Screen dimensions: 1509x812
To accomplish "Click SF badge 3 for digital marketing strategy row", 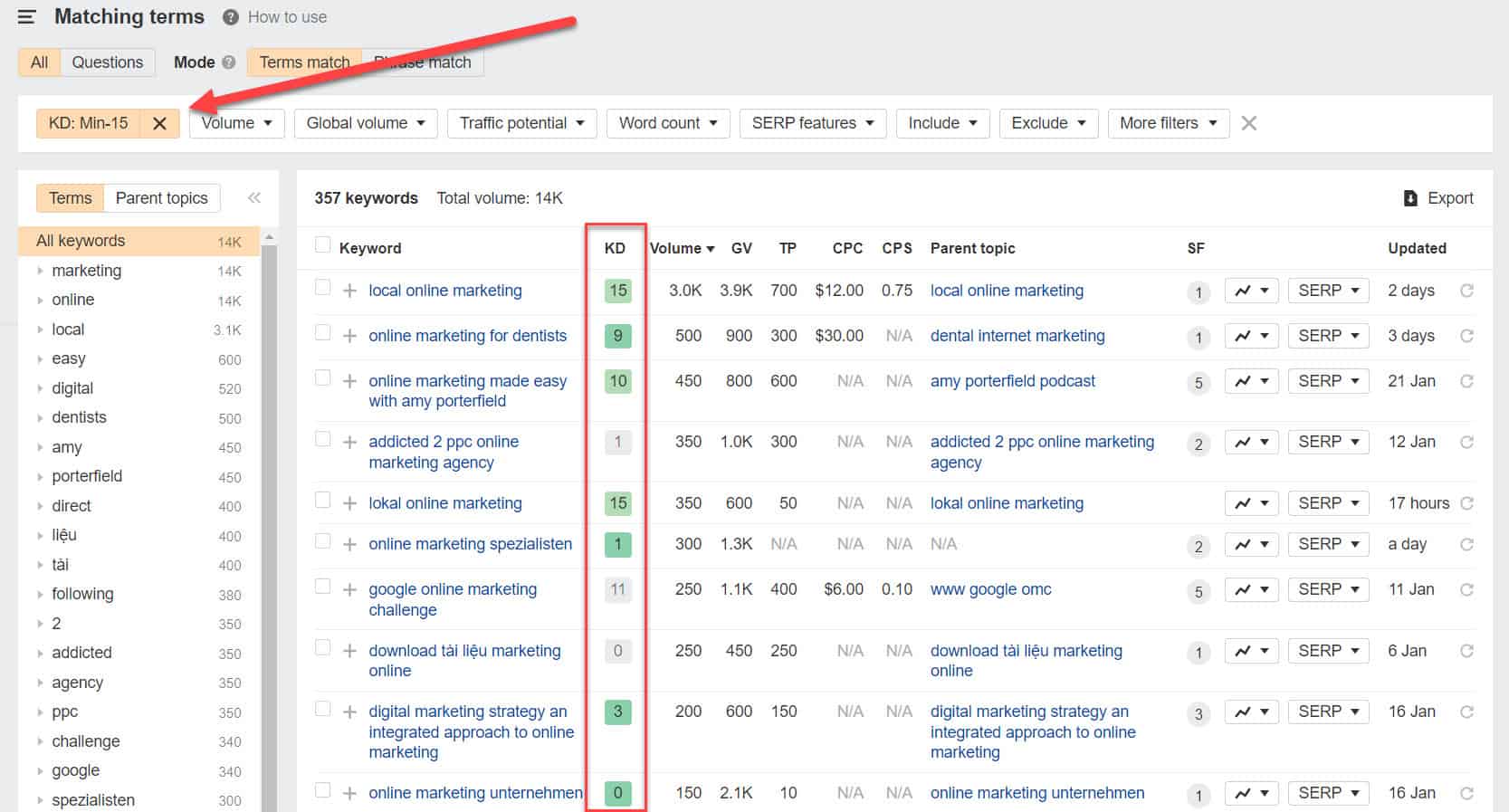I will click(1199, 713).
